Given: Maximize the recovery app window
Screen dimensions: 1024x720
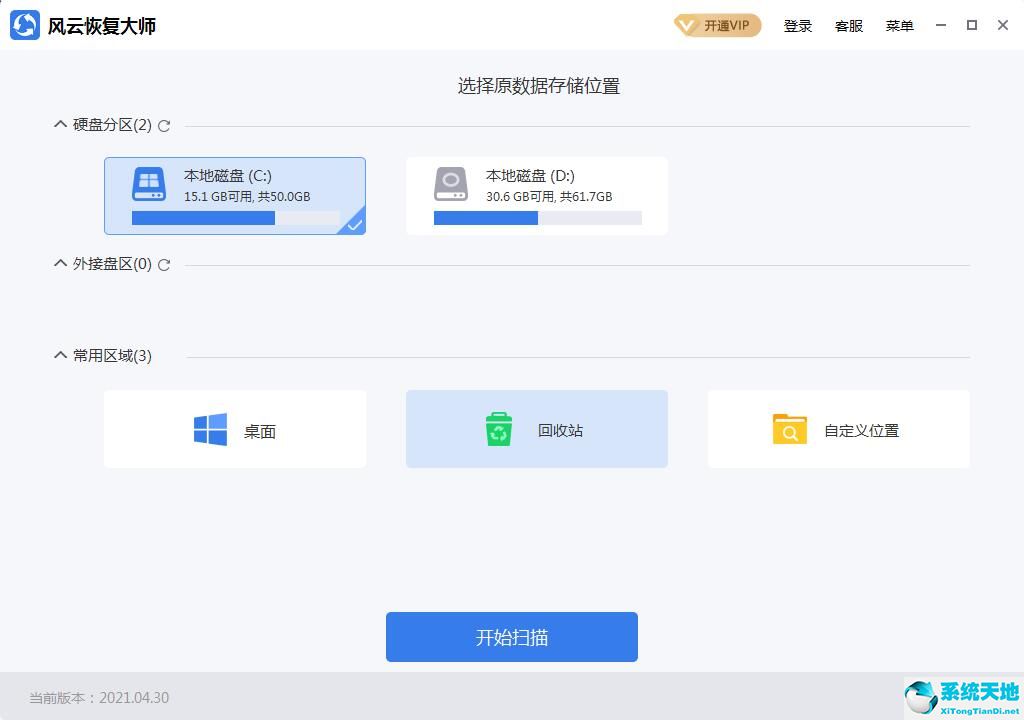Looking at the screenshot, I should (972, 25).
